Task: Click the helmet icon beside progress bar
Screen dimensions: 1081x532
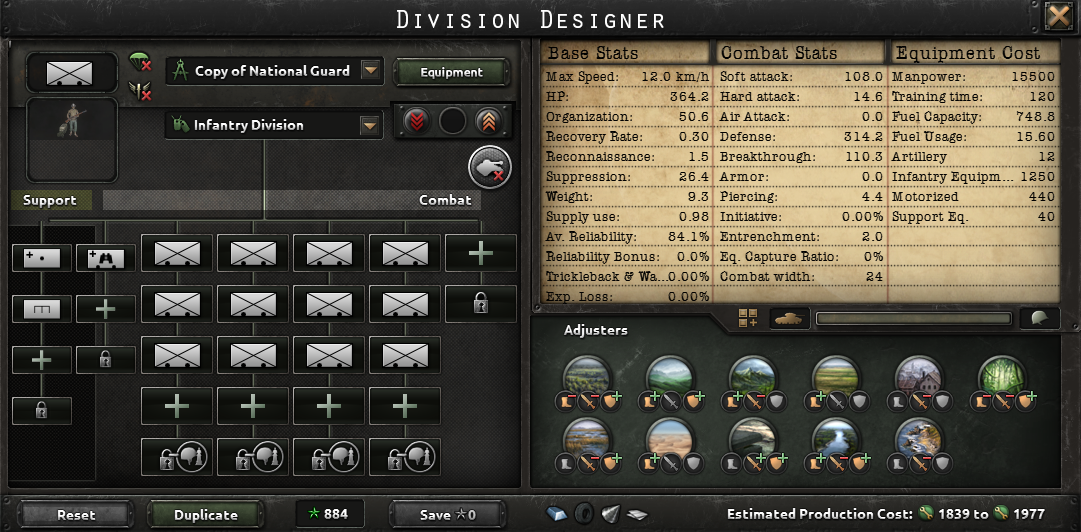Action: point(1040,318)
